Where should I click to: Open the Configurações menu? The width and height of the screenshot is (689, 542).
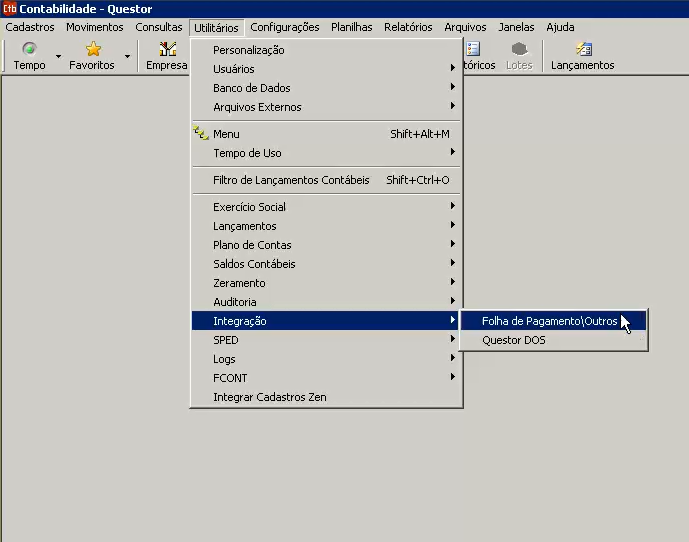[x=285, y=27]
